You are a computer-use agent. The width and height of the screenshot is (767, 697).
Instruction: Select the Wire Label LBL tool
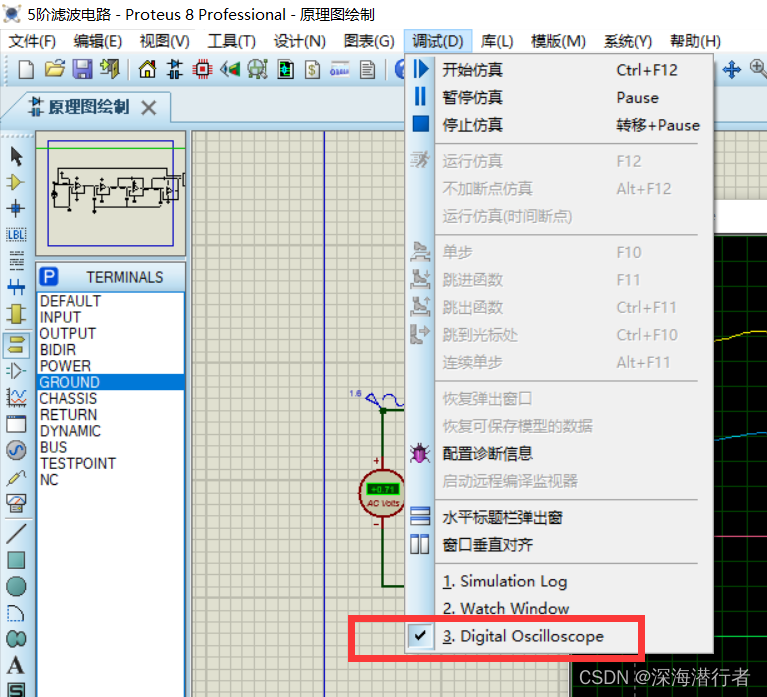(16, 235)
